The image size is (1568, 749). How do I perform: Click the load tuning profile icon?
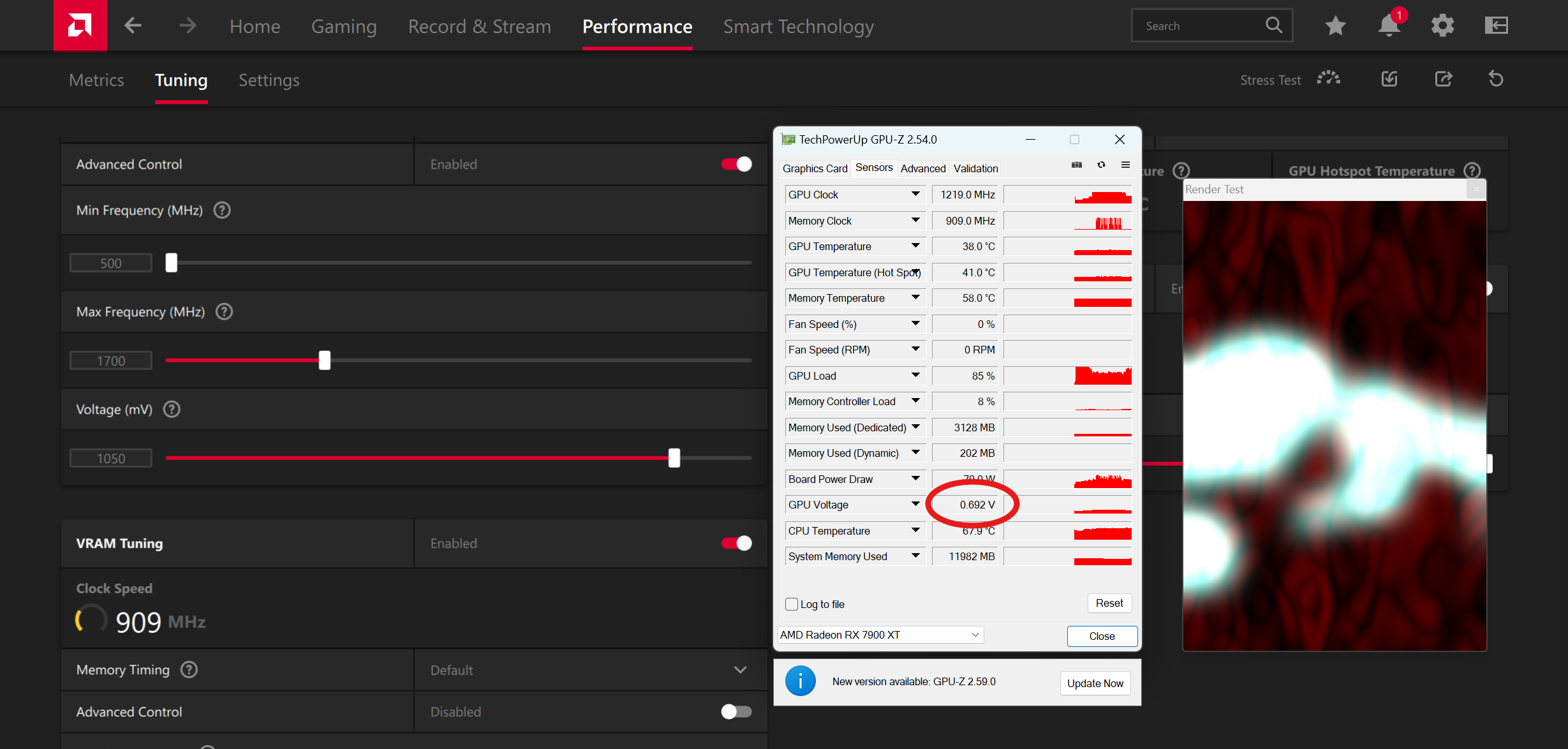click(x=1389, y=79)
